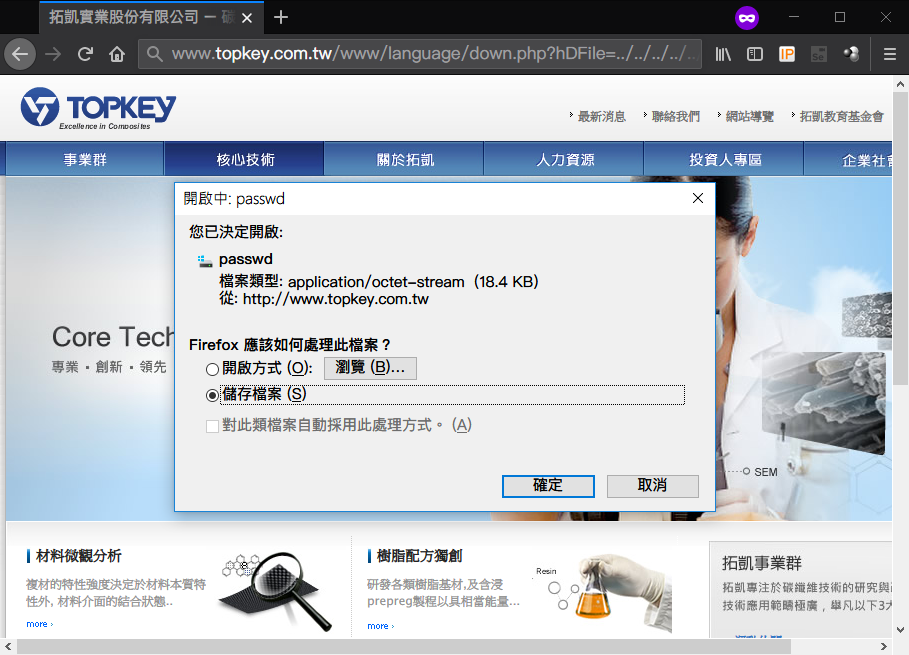The width and height of the screenshot is (909, 655).
Task: Click the TOPKEY logo
Action: click(x=99, y=108)
